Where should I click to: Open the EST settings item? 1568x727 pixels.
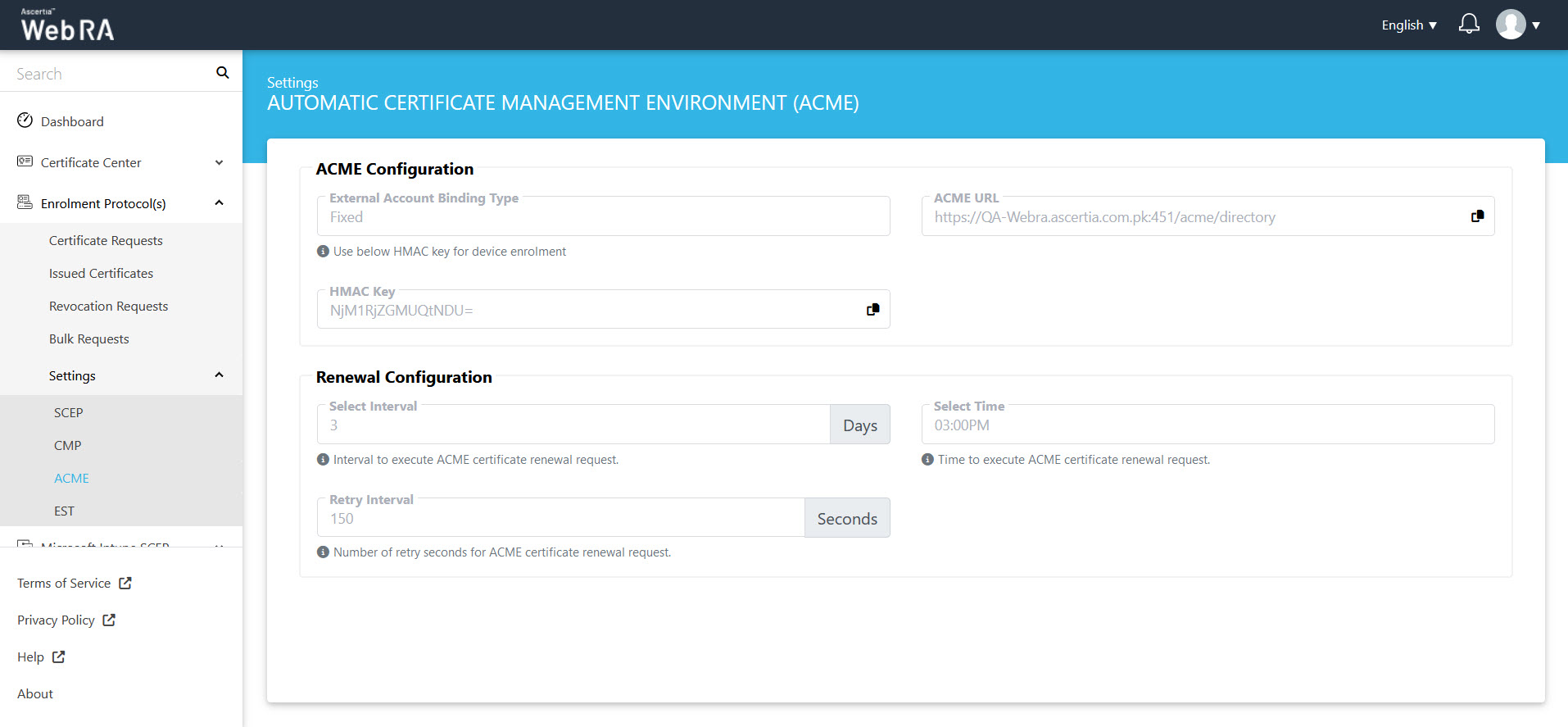tap(64, 511)
